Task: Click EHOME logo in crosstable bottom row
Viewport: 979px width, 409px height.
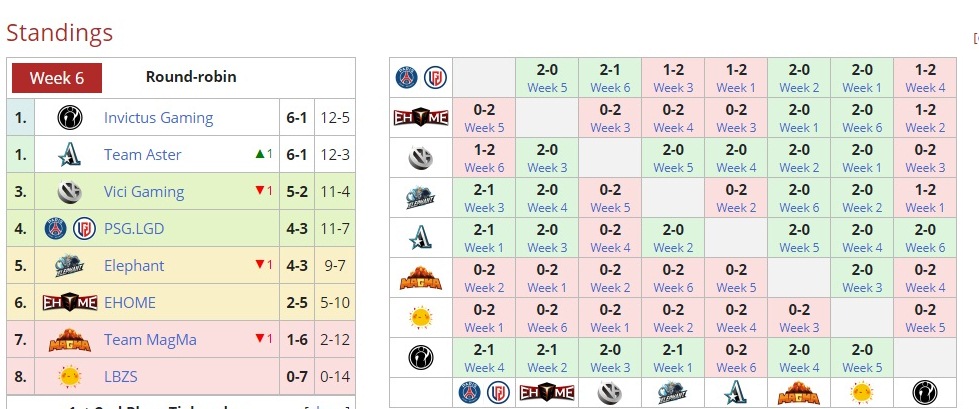Action: click(x=547, y=393)
